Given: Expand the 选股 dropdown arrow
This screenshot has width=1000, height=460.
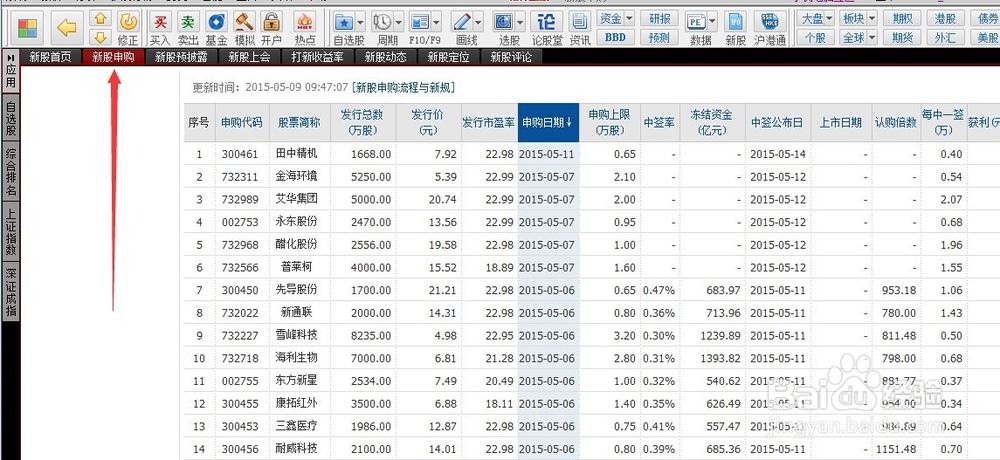Looking at the screenshot, I should [520, 22].
